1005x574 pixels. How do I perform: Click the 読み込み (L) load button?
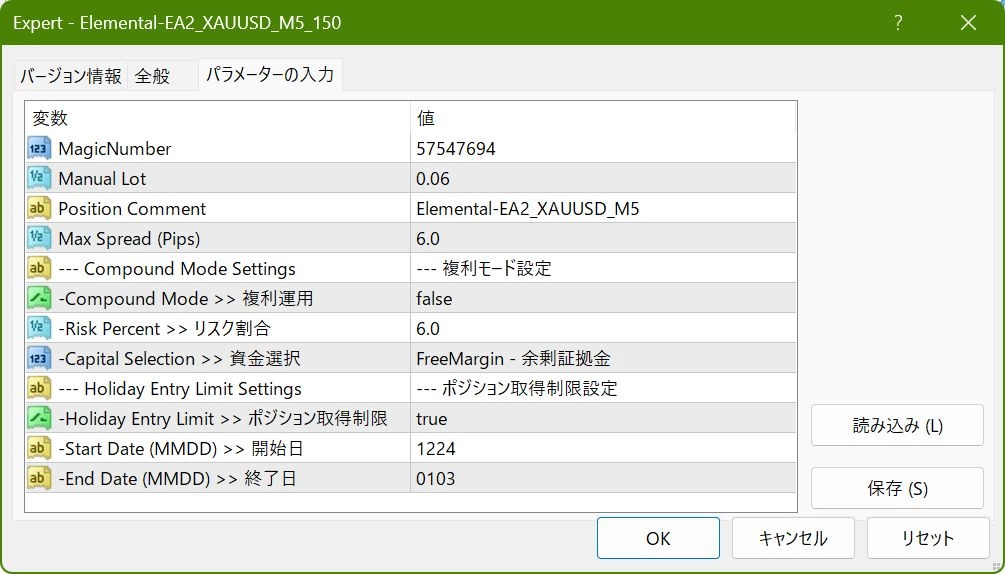(x=897, y=426)
